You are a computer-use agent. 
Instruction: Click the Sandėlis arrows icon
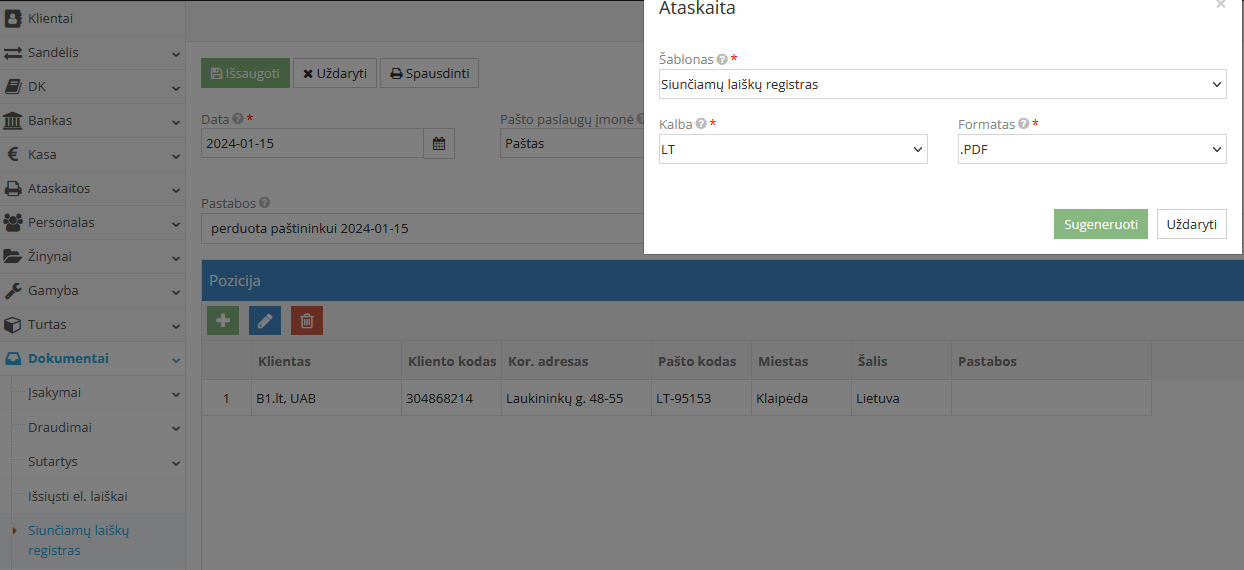[13, 53]
